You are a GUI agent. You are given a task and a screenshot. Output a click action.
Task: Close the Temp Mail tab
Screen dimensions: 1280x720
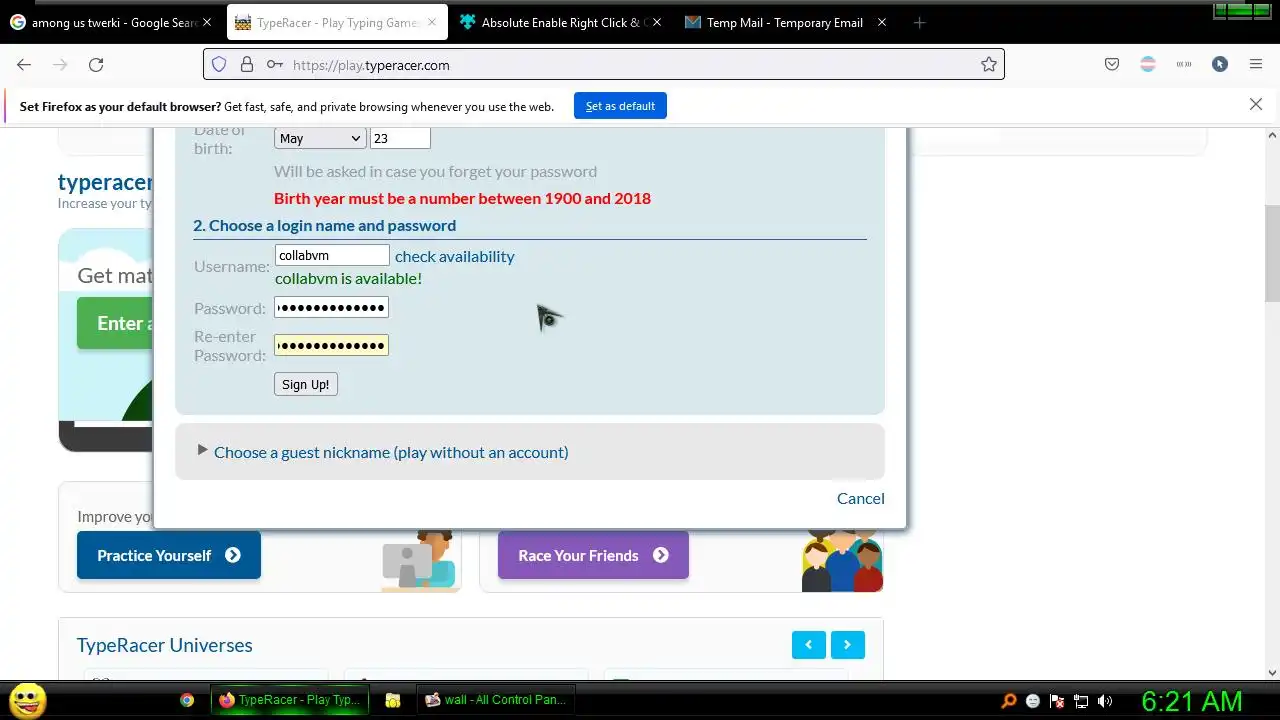point(881,22)
